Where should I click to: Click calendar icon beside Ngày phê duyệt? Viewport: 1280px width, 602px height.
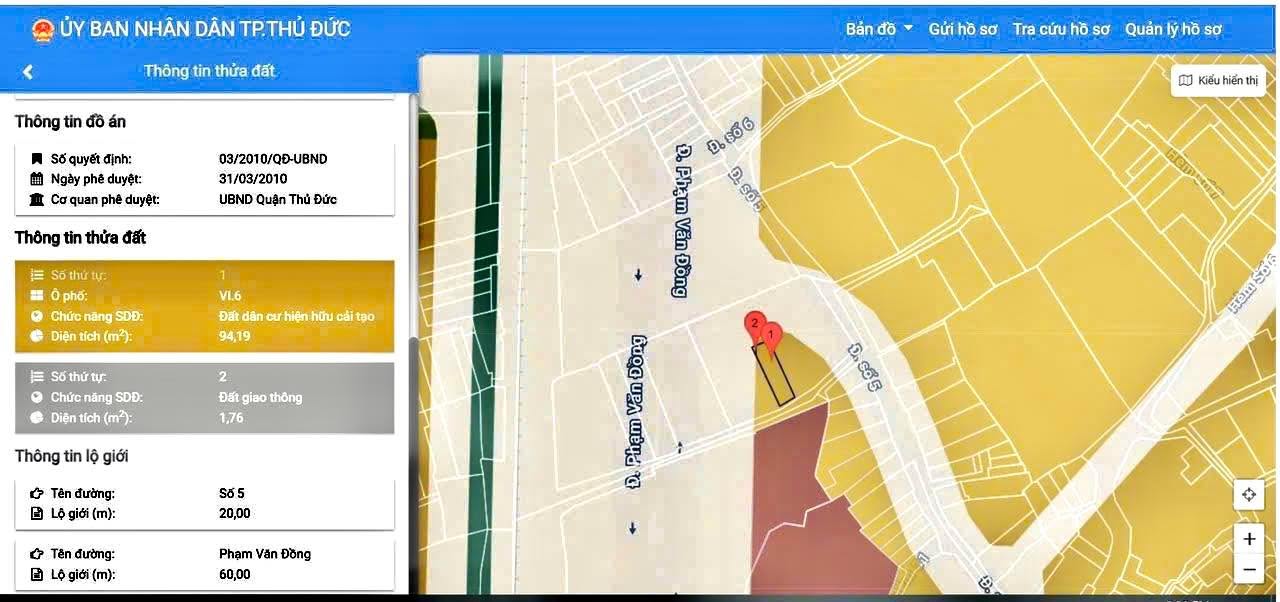(x=37, y=179)
